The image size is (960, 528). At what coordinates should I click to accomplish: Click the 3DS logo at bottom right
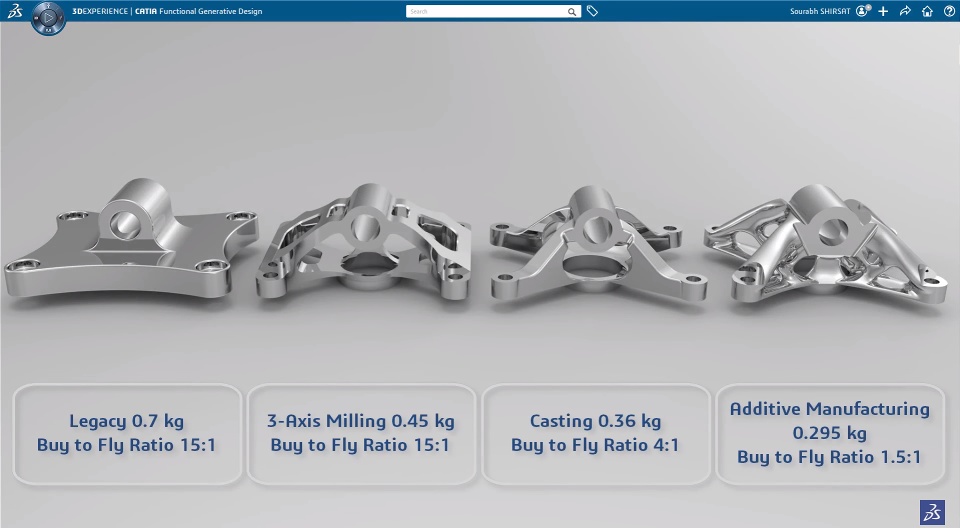[x=932, y=512]
